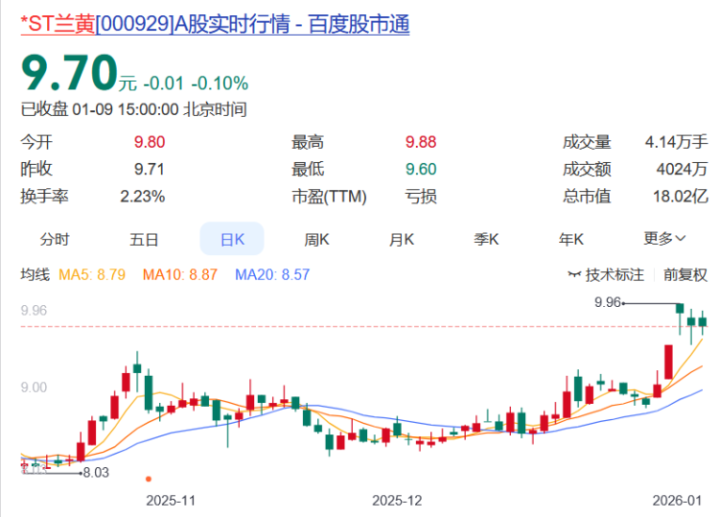The height and width of the screenshot is (517, 719).
Task: Click the MA20: 8.57 indicator label
Action: [272, 275]
